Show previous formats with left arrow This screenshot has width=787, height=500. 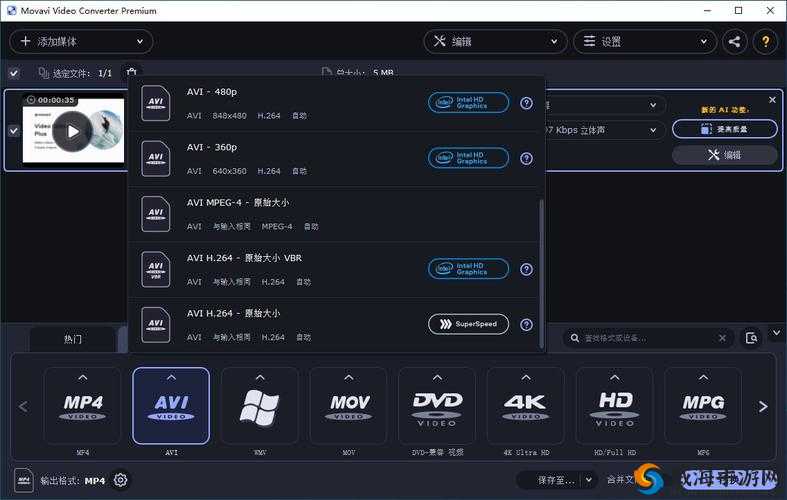click(x=23, y=407)
